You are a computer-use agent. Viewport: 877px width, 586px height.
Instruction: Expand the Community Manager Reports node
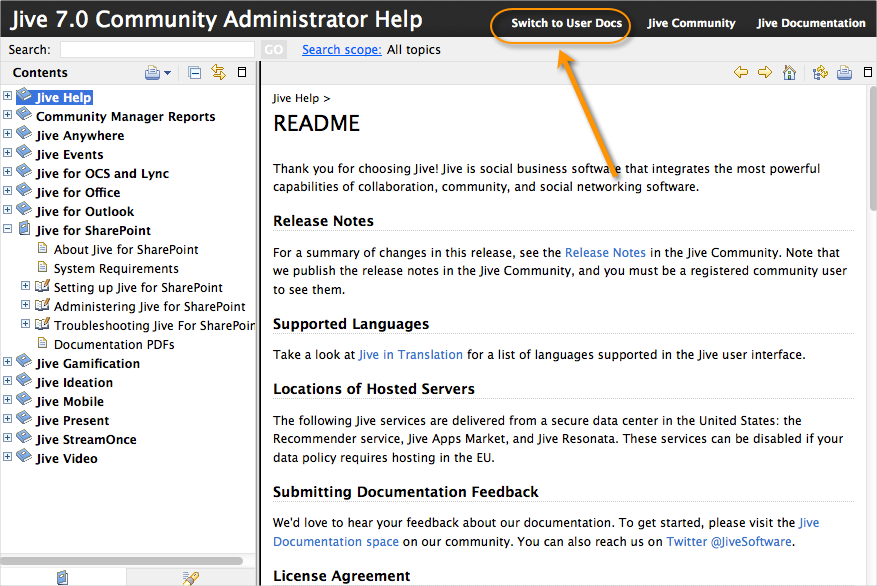click(7, 115)
